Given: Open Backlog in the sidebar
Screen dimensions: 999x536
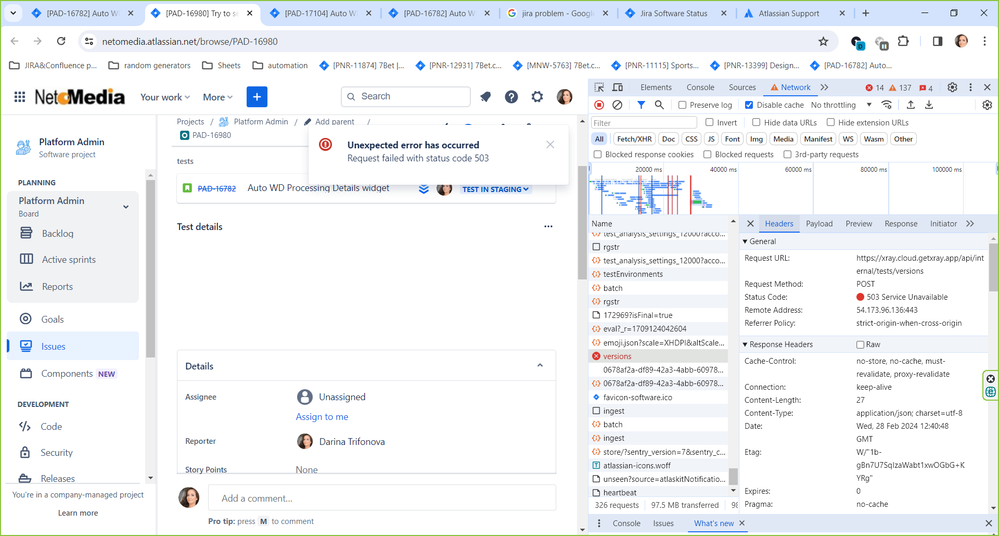Looking at the screenshot, I should 57,233.
